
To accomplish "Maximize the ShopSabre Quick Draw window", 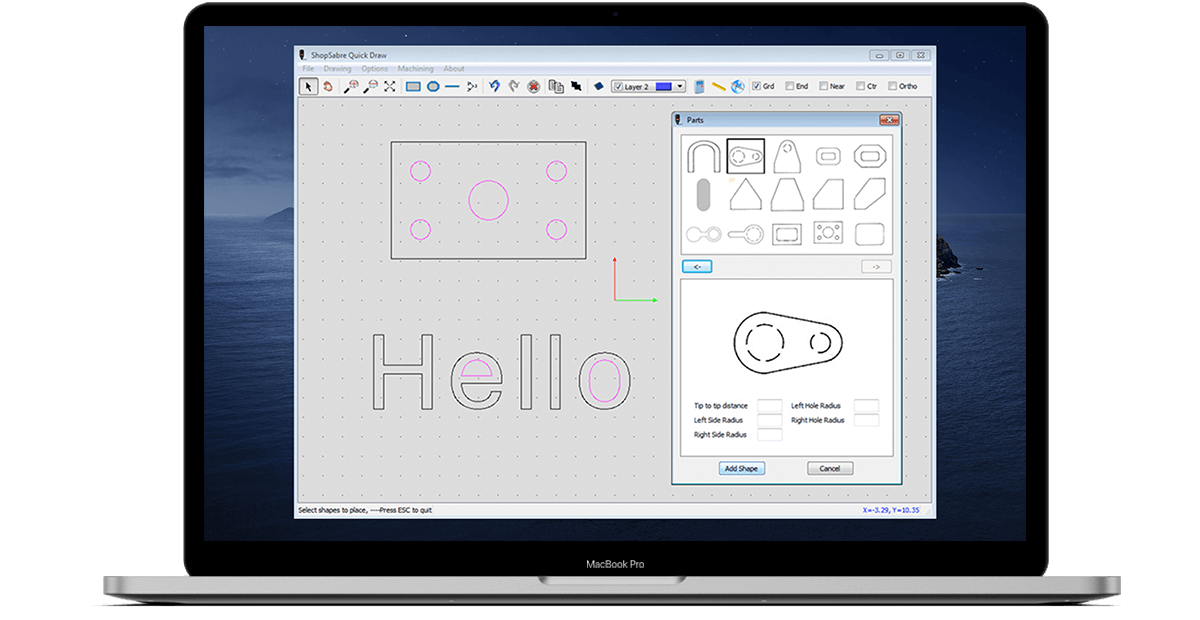I will point(900,55).
